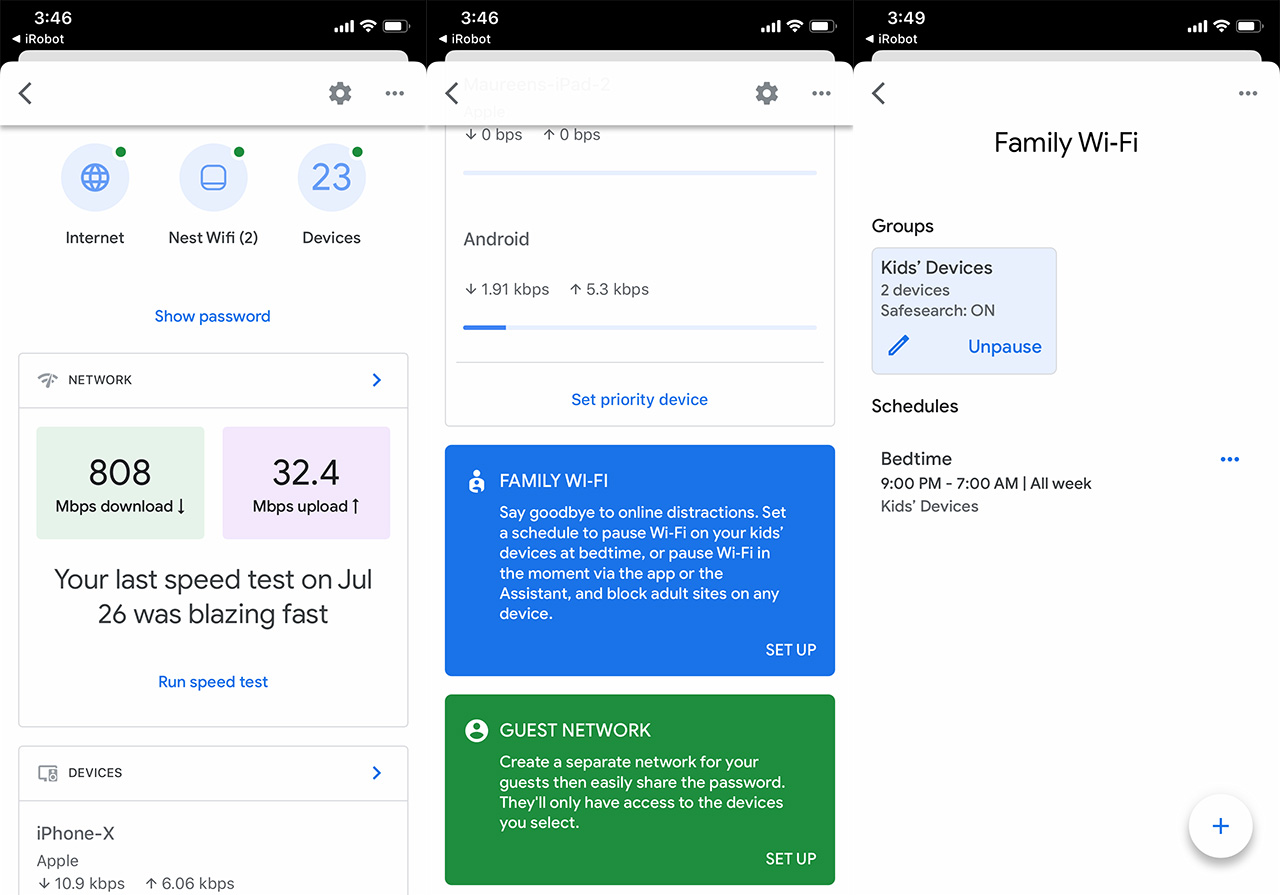Tap Set priority device
Image resolution: width=1280 pixels, height=895 pixels.
click(x=640, y=399)
